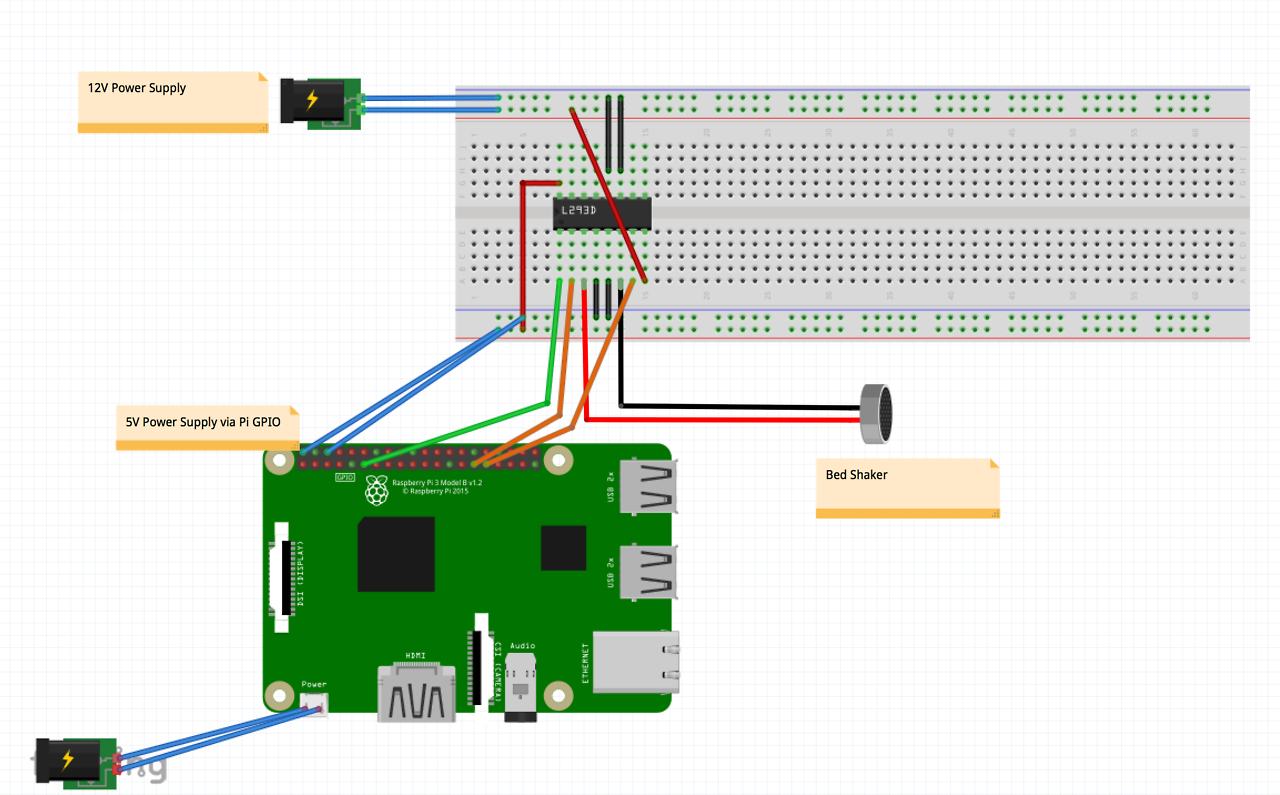This screenshot has width=1280, height=795.
Task: Select the Pi's Ethernet port
Action: tap(636, 661)
